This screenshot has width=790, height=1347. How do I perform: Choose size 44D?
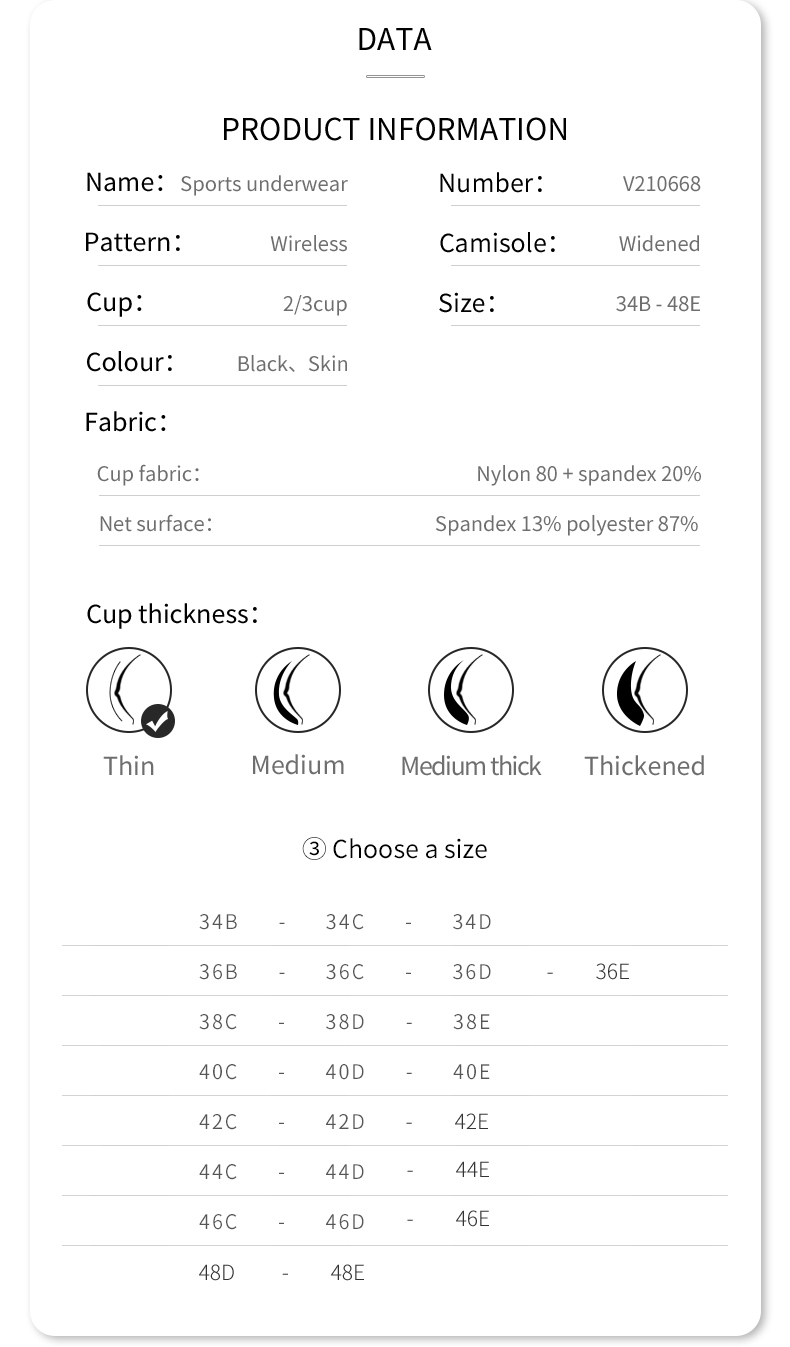tap(345, 1172)
